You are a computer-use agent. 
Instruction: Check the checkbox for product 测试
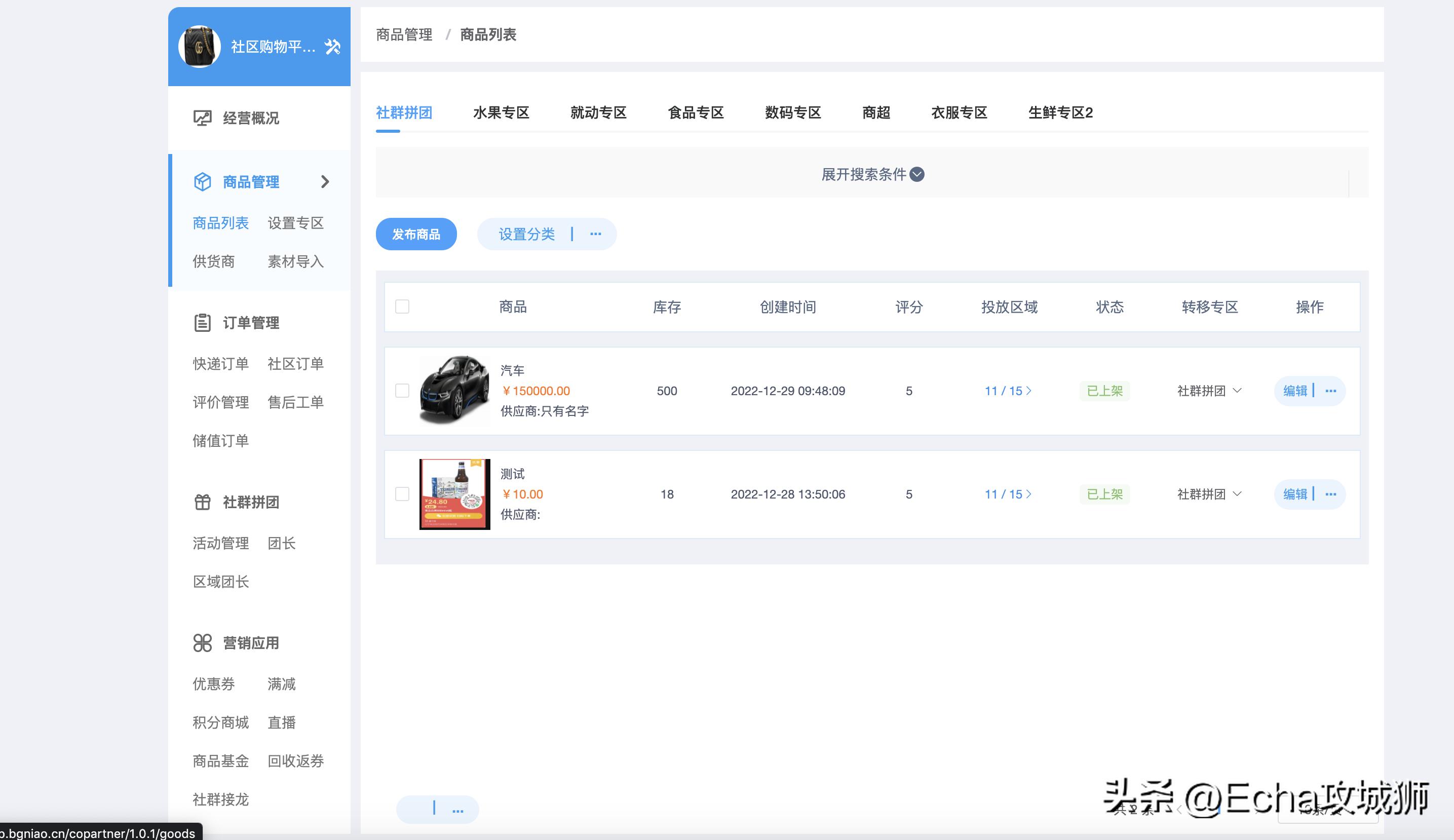point(401,494)
